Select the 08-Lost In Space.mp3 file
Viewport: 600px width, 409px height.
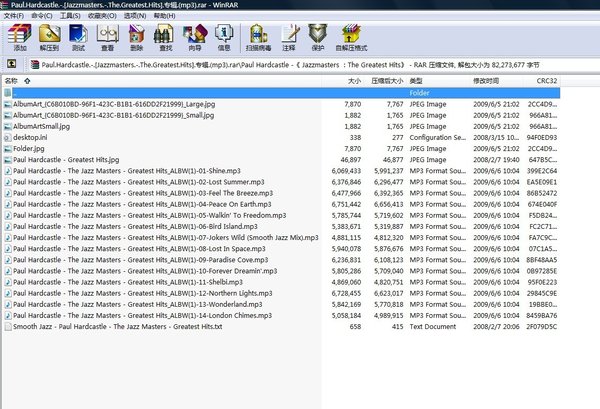pos(139,248)
